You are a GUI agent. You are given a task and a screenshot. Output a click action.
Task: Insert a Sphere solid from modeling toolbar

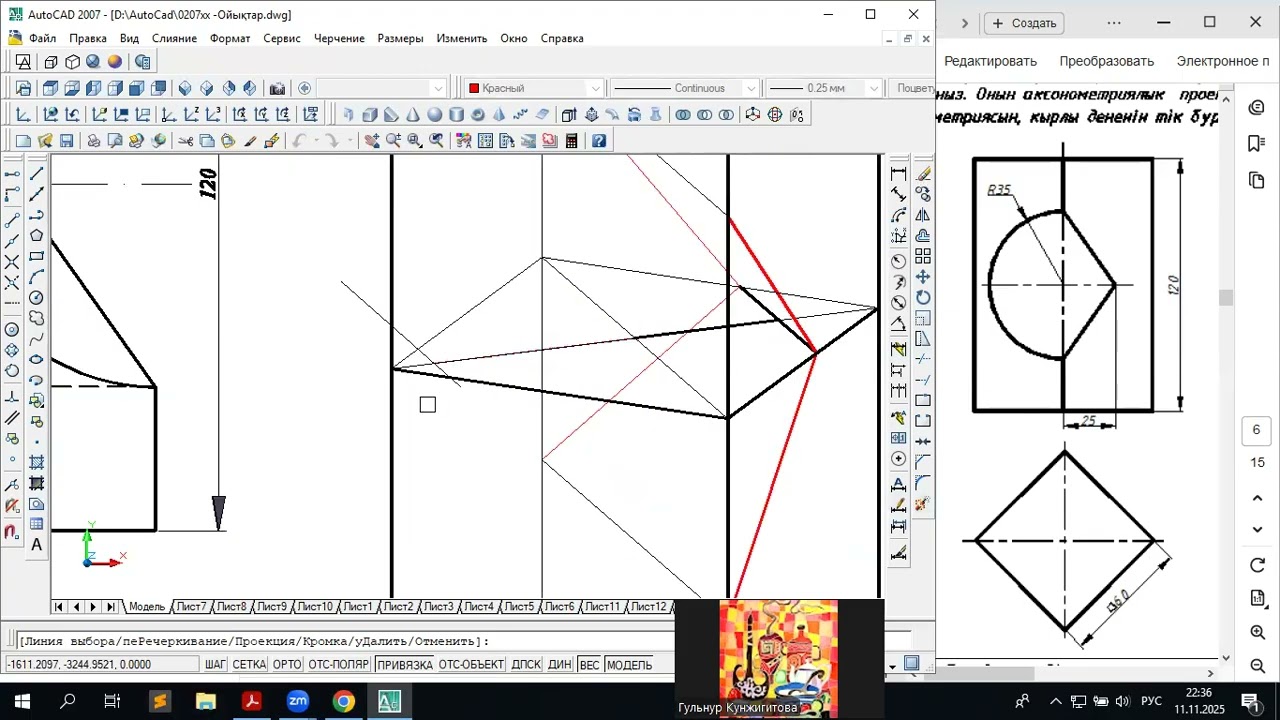pyautogui.click(x=434, y=115)
